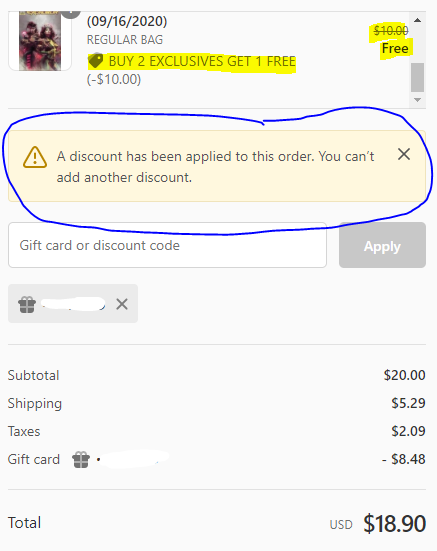Focus the gift card or discount code field
The width and height of the screenshot is (437, 551).
pos(168,245)
